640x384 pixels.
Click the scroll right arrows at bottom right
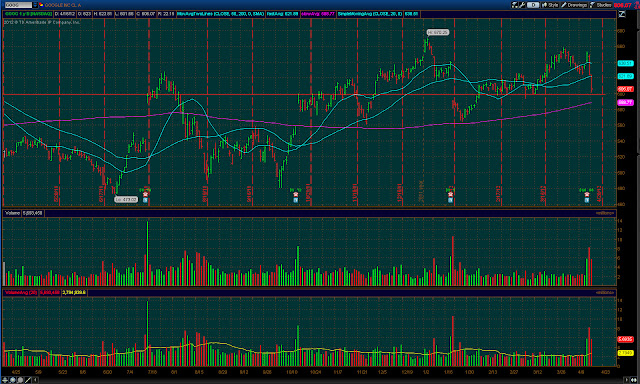click(x=633, y=380)
